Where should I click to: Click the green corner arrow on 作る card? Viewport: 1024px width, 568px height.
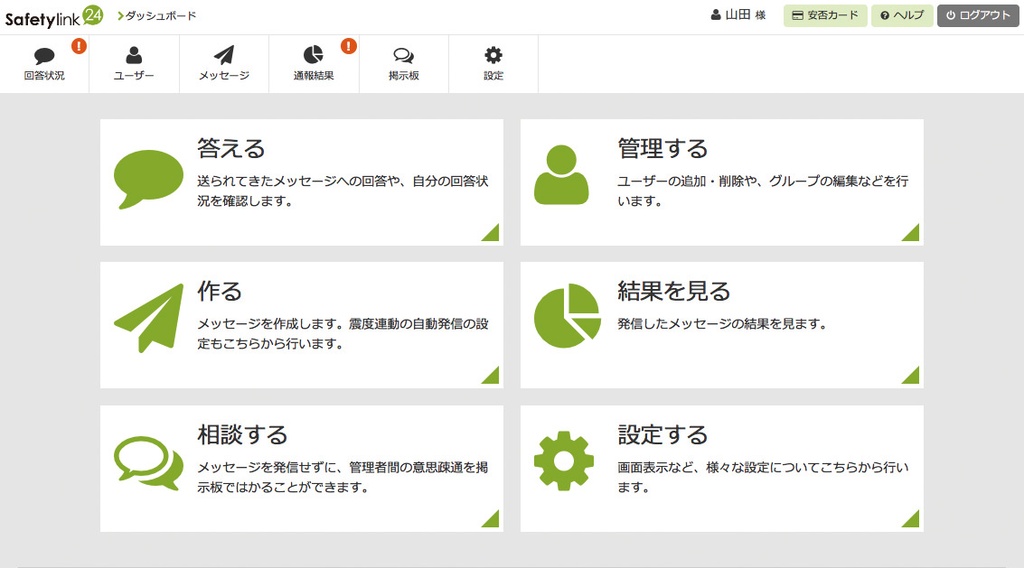coord(490,375)
